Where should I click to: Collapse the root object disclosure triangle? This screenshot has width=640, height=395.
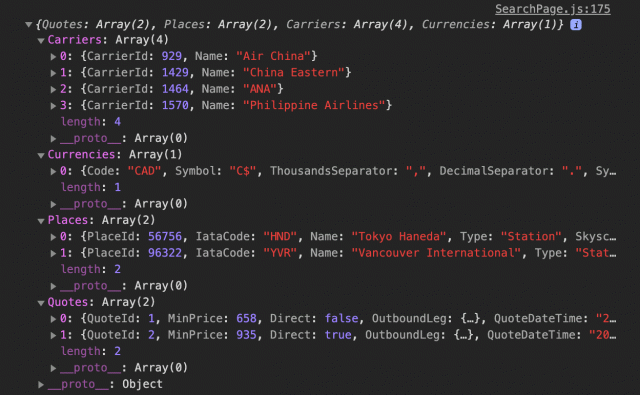pos(29,24)
